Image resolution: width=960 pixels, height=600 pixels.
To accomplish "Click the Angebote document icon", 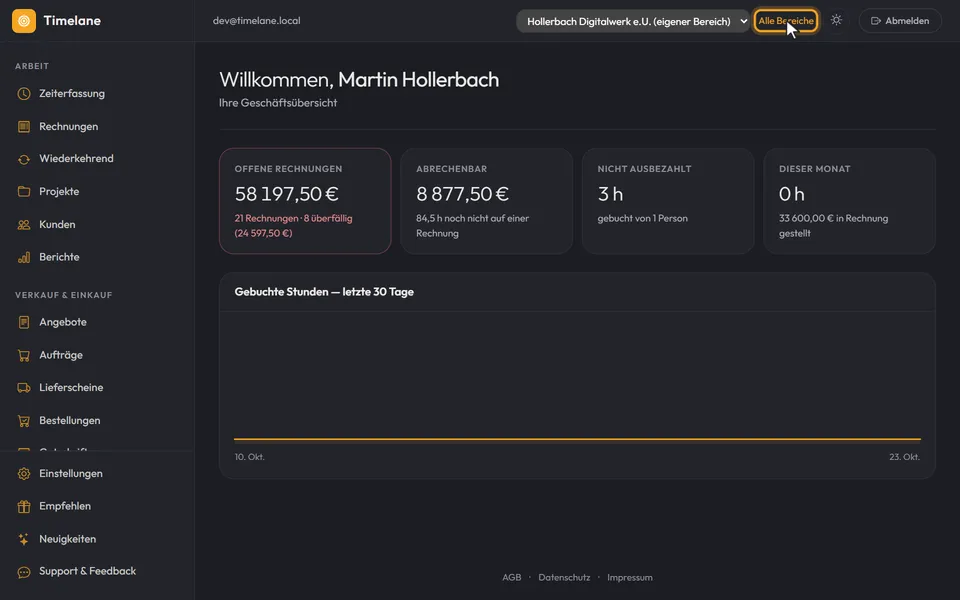I will point(24,322).
